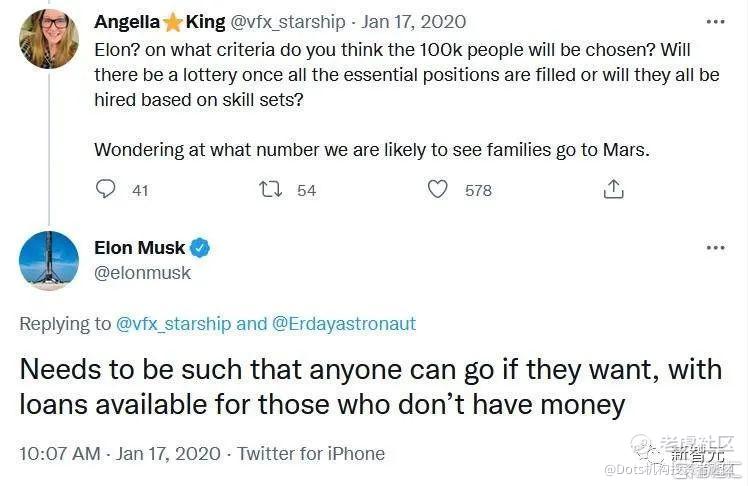Click @vfx_starship in the Replying to line

174,323
